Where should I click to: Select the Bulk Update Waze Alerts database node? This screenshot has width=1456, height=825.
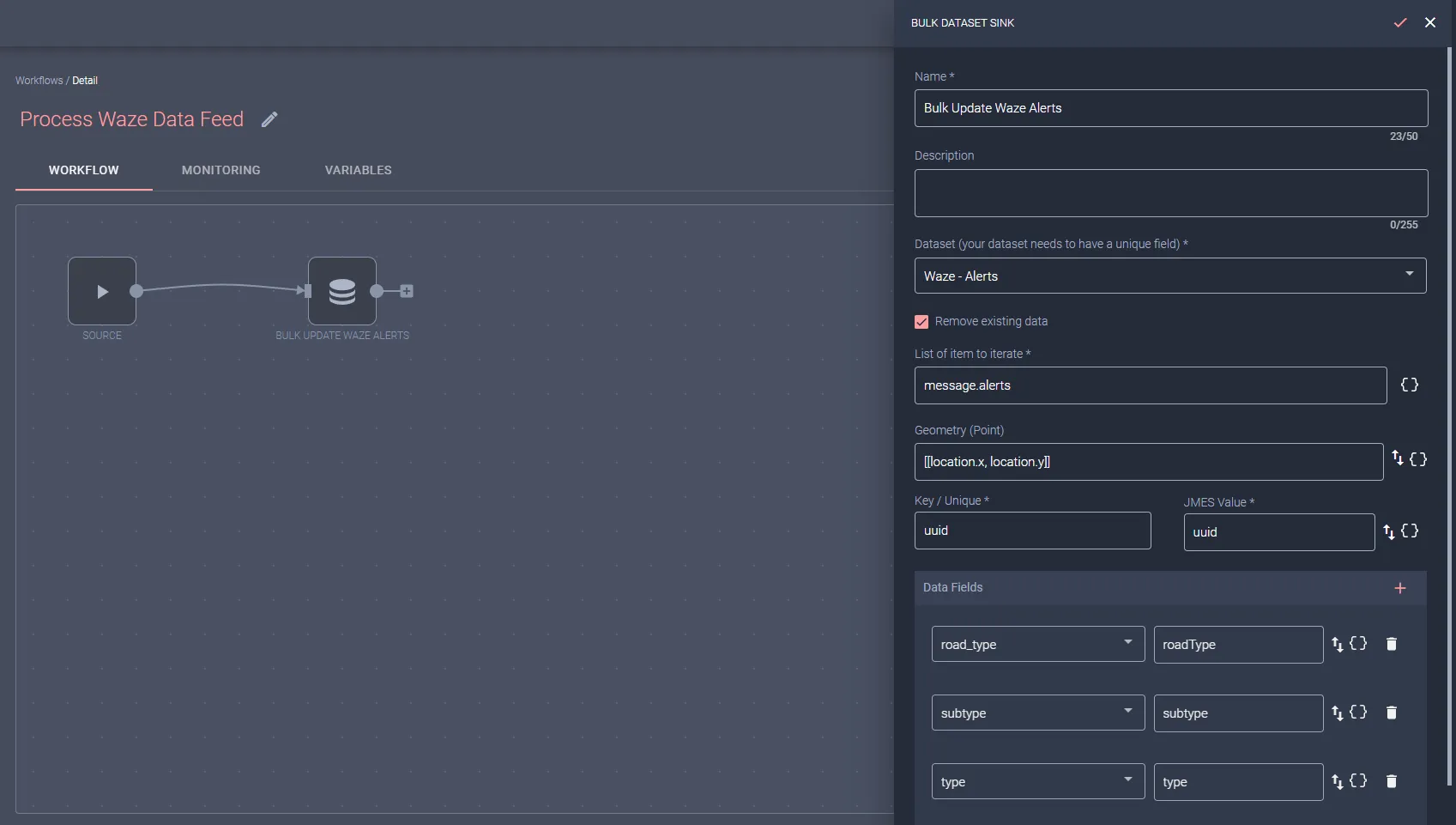pyautogui.click(x=342, y=291)
